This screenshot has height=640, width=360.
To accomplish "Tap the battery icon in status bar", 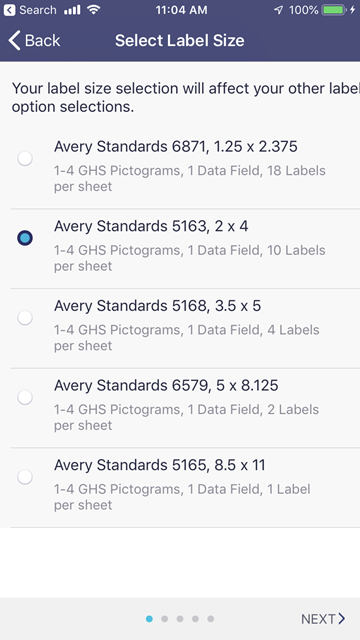I will click(334, 10).
